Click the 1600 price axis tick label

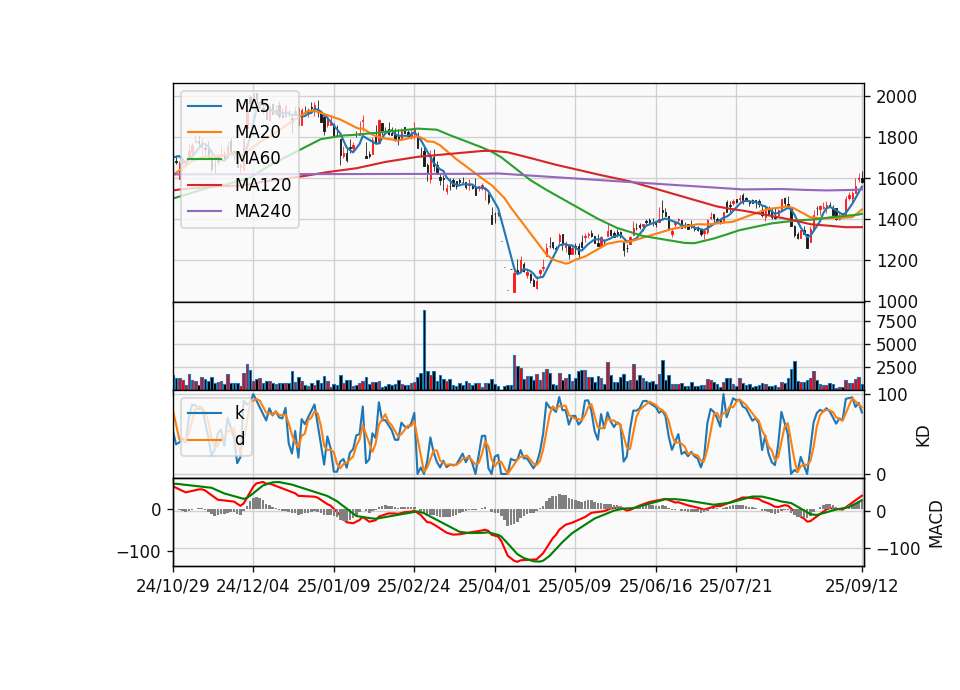[896, 179]
